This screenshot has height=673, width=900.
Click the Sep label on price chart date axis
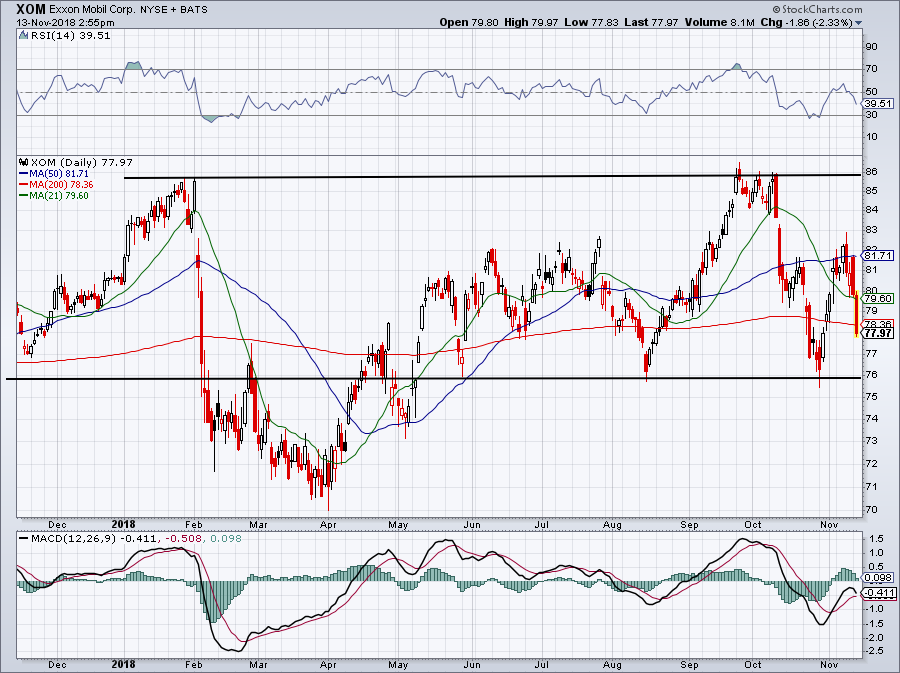tap(689, 524)
